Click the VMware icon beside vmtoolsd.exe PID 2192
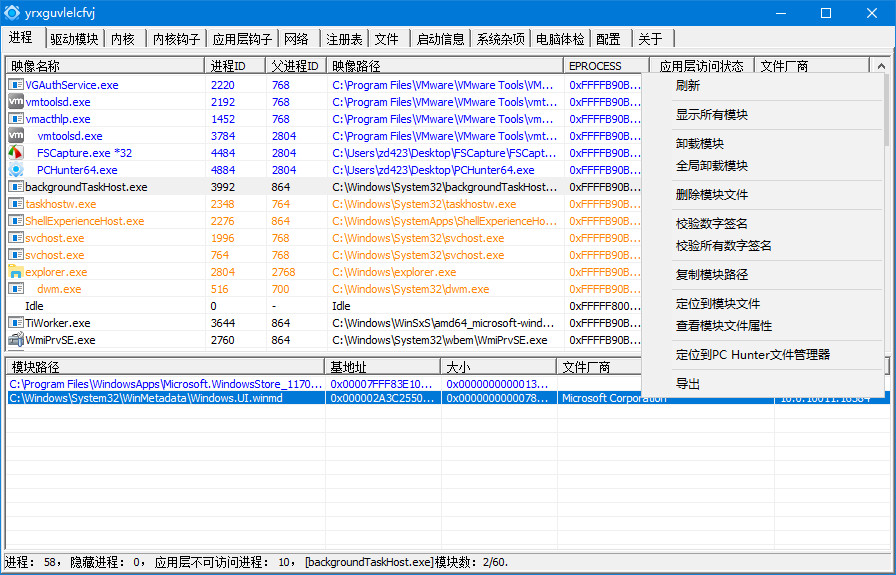The height and width of the screenshot is (575, 896). pos(15,102)
